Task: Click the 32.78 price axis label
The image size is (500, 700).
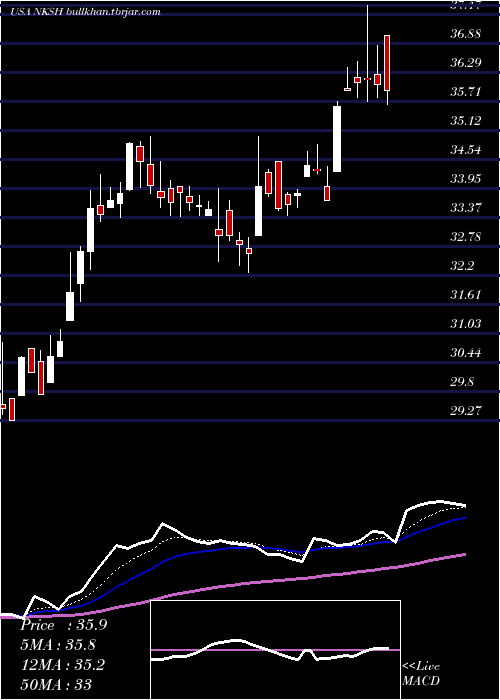Action: pyautogui.click(x=466, y=237)
